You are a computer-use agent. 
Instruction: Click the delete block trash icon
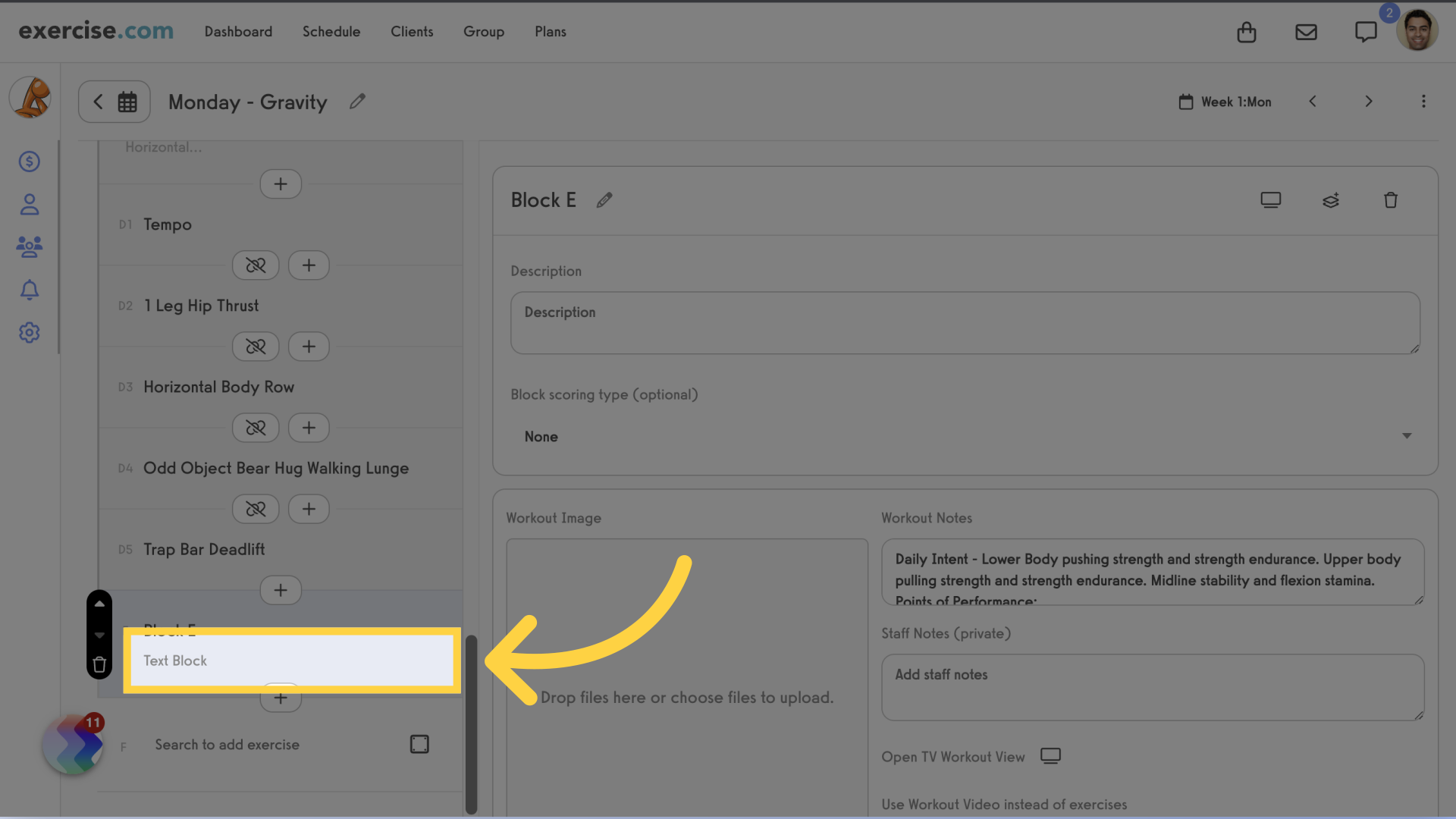[x=1391, y=200]
